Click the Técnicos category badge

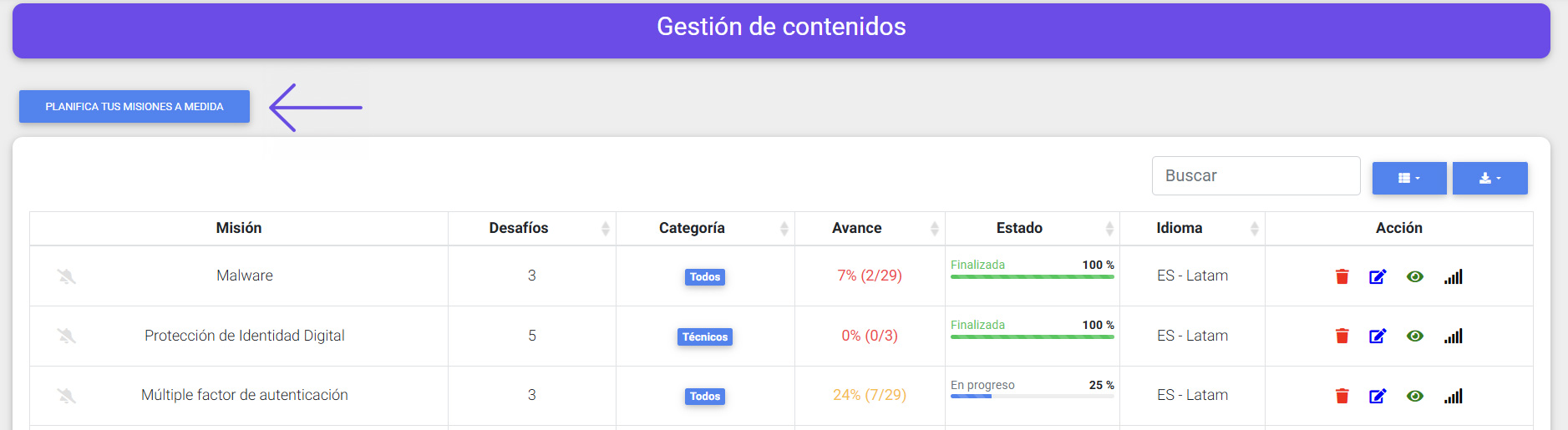705,336
